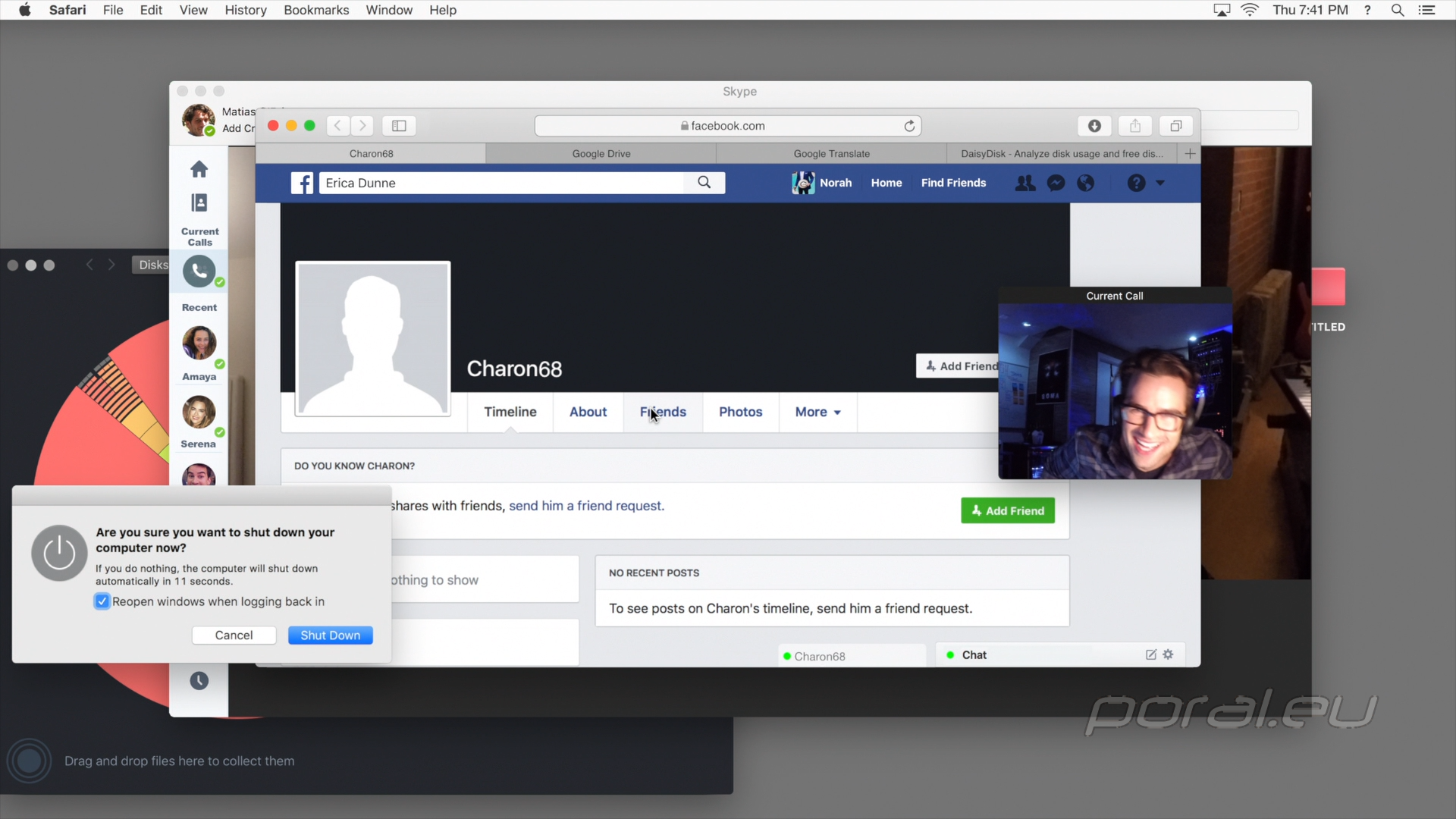Click Add Friend on the cover photo
1456x819 pixels.
958,366
